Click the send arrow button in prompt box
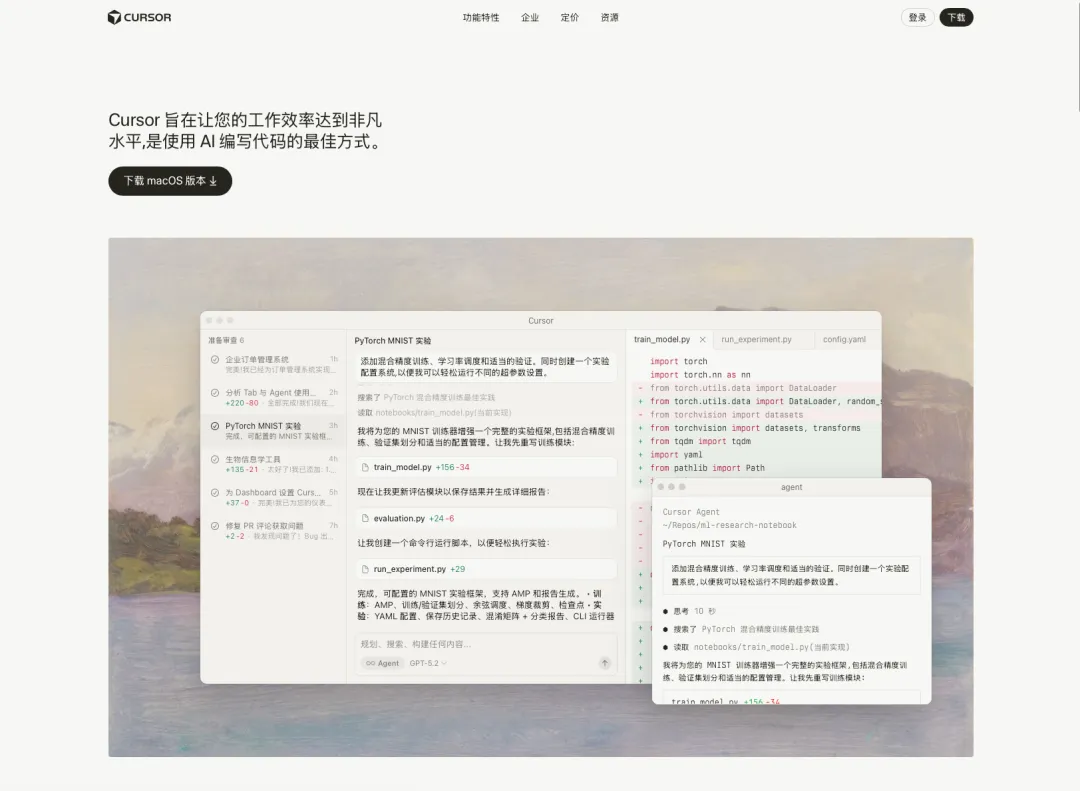Viewport: 1080px width, 791px height. click(x=605, y=663)
